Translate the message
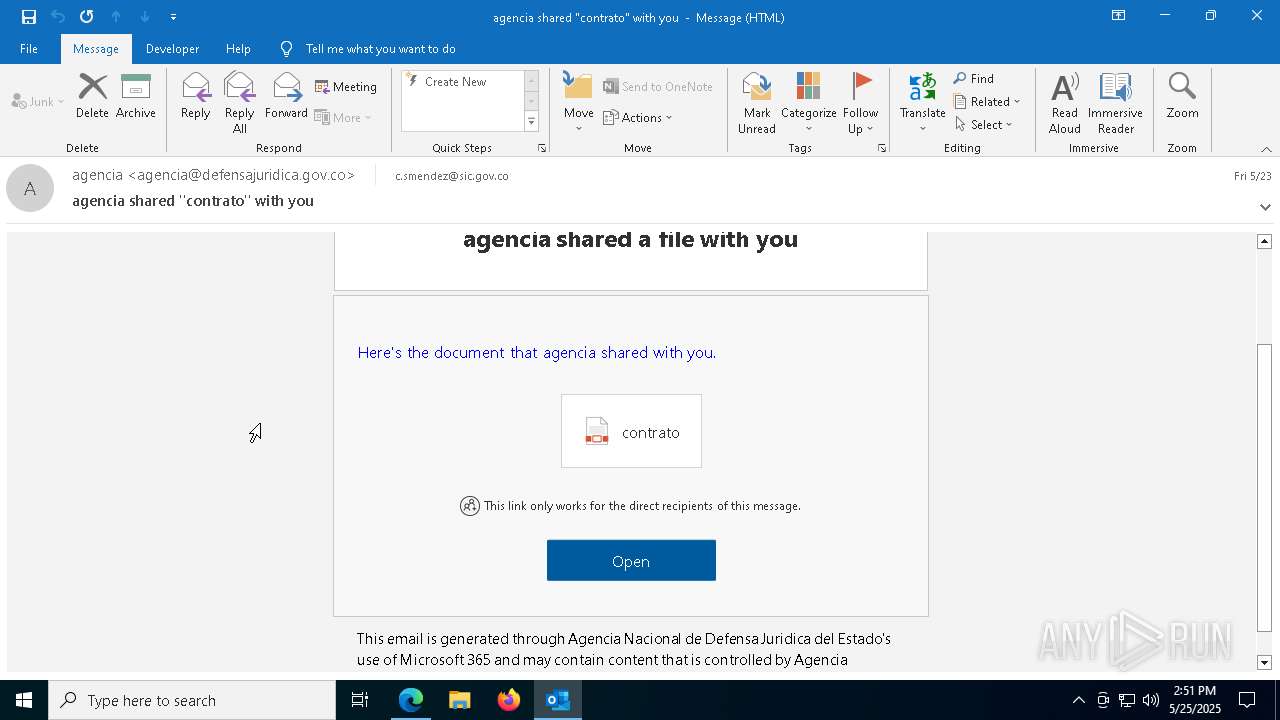This screenshot has height=720, width=1280. pyautogui.click(x=922, y=103)
